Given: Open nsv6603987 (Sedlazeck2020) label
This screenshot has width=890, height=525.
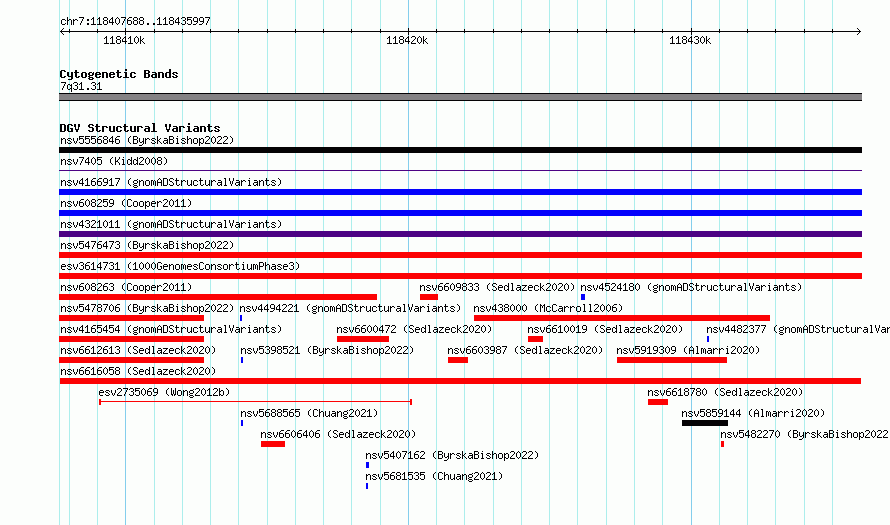Looking at the screenshot, I should [x=525, y=350].
